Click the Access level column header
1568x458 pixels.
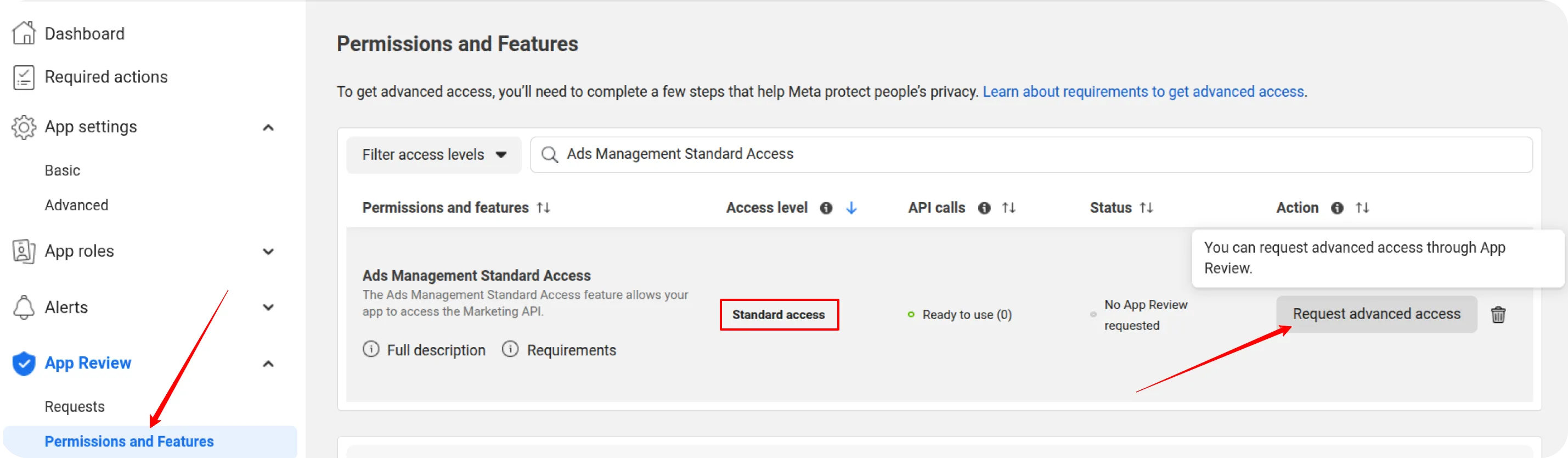(x=767, y=208)
